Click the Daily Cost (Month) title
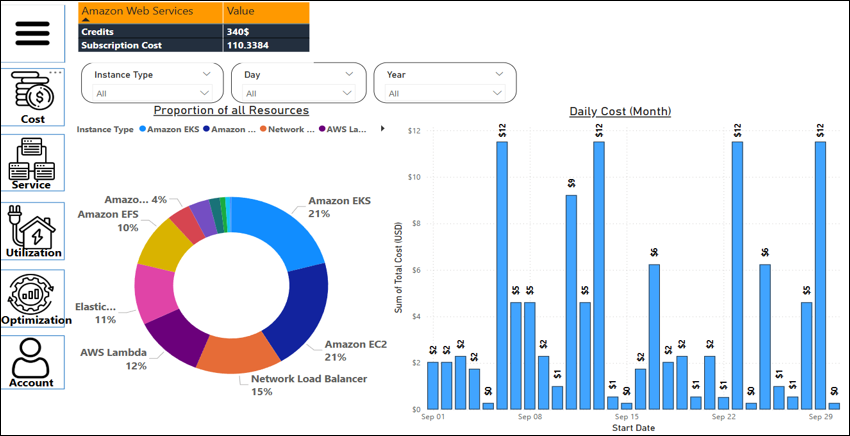The height and width of the screenshot is (436, 850). [x=620, y=111]
